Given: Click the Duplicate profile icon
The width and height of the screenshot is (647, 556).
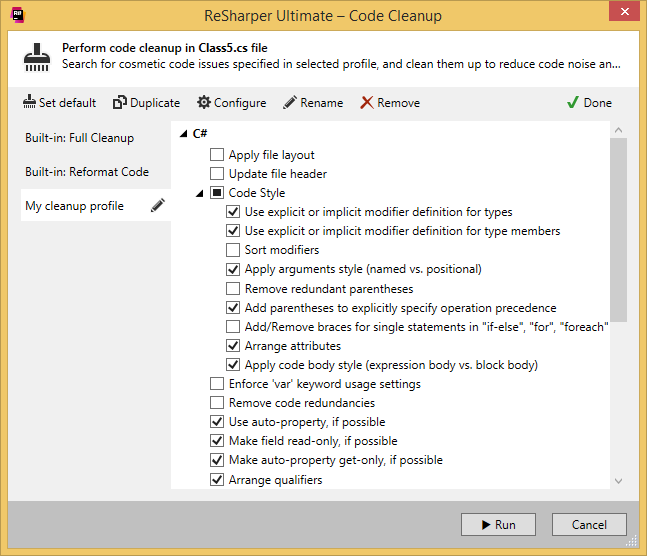Looking at the screenshot, I should tap(120, 102).
